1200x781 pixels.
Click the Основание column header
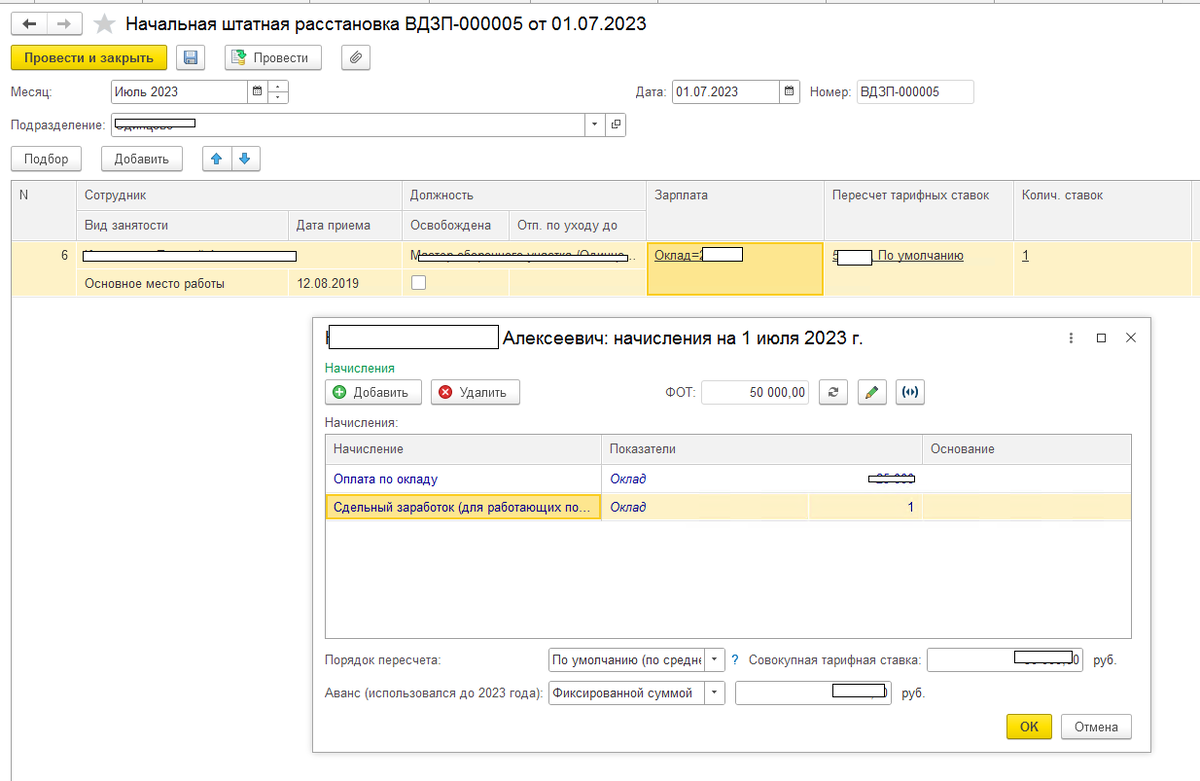1027,449
